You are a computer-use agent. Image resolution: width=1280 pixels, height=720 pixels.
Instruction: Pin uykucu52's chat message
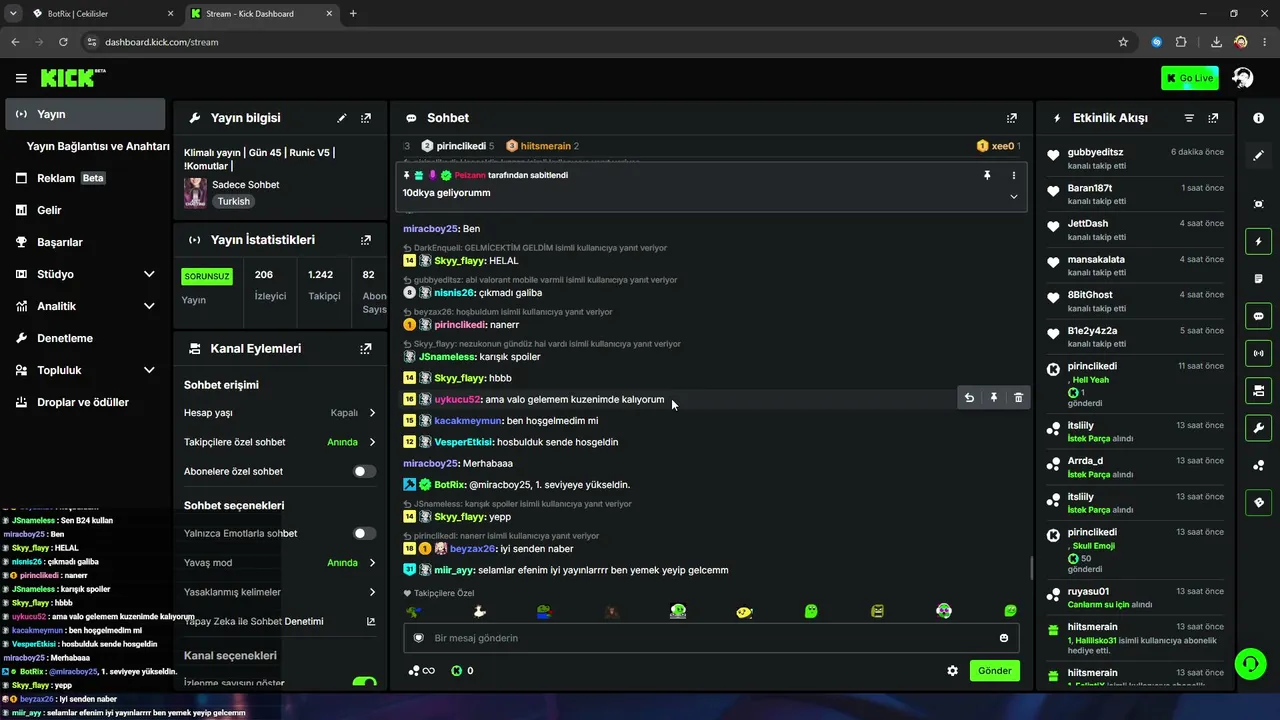(994, 398)
